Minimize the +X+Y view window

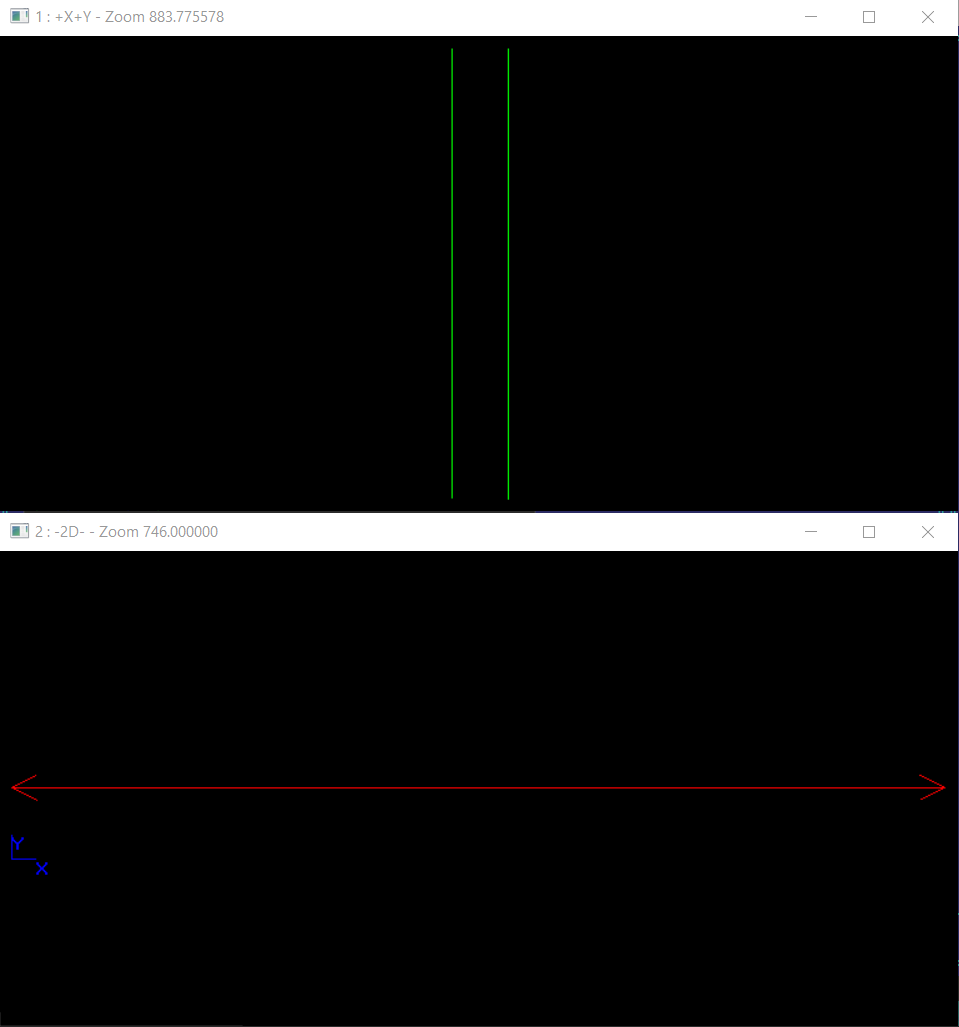click(810, 17)
